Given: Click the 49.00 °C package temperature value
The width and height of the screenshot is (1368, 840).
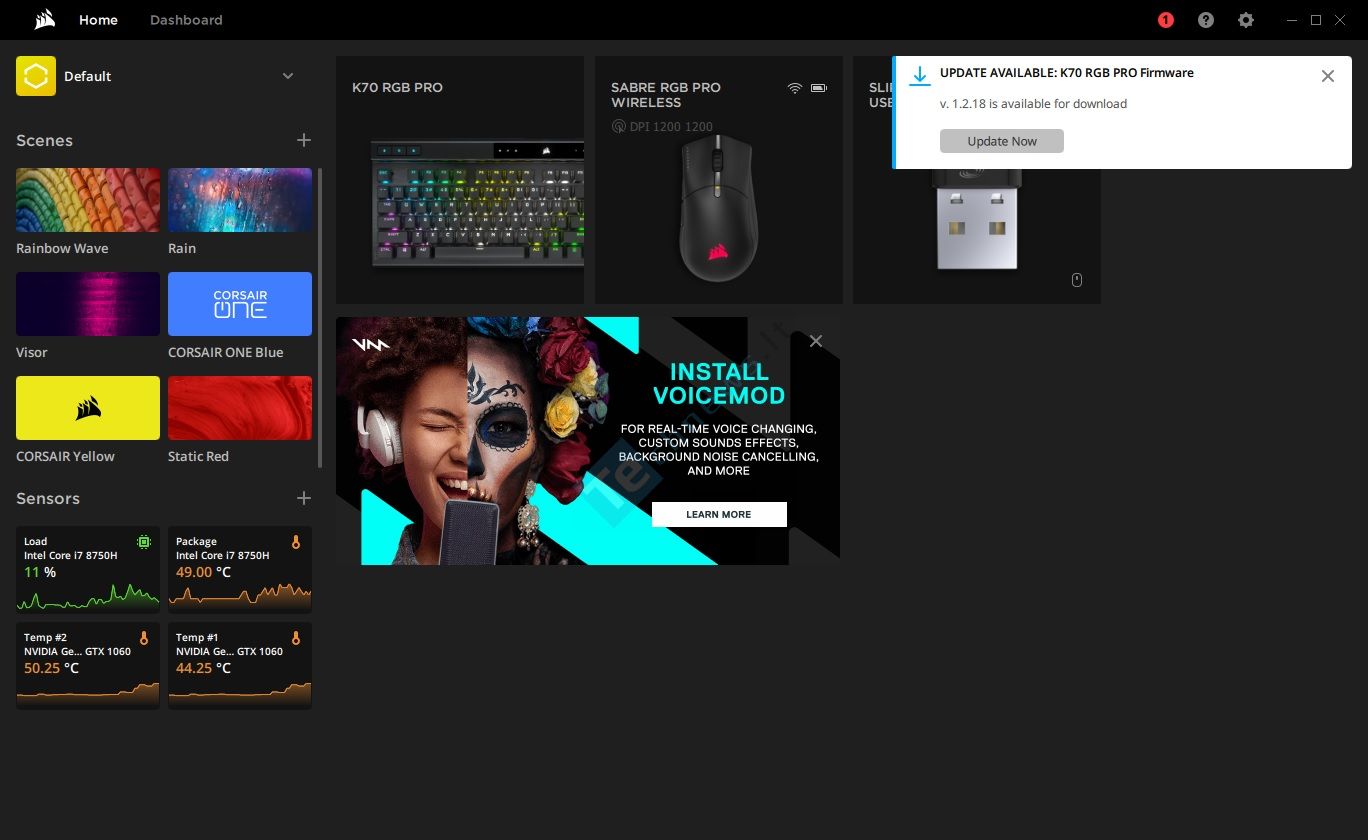Looking at the screenshot, I should (204, 572).
